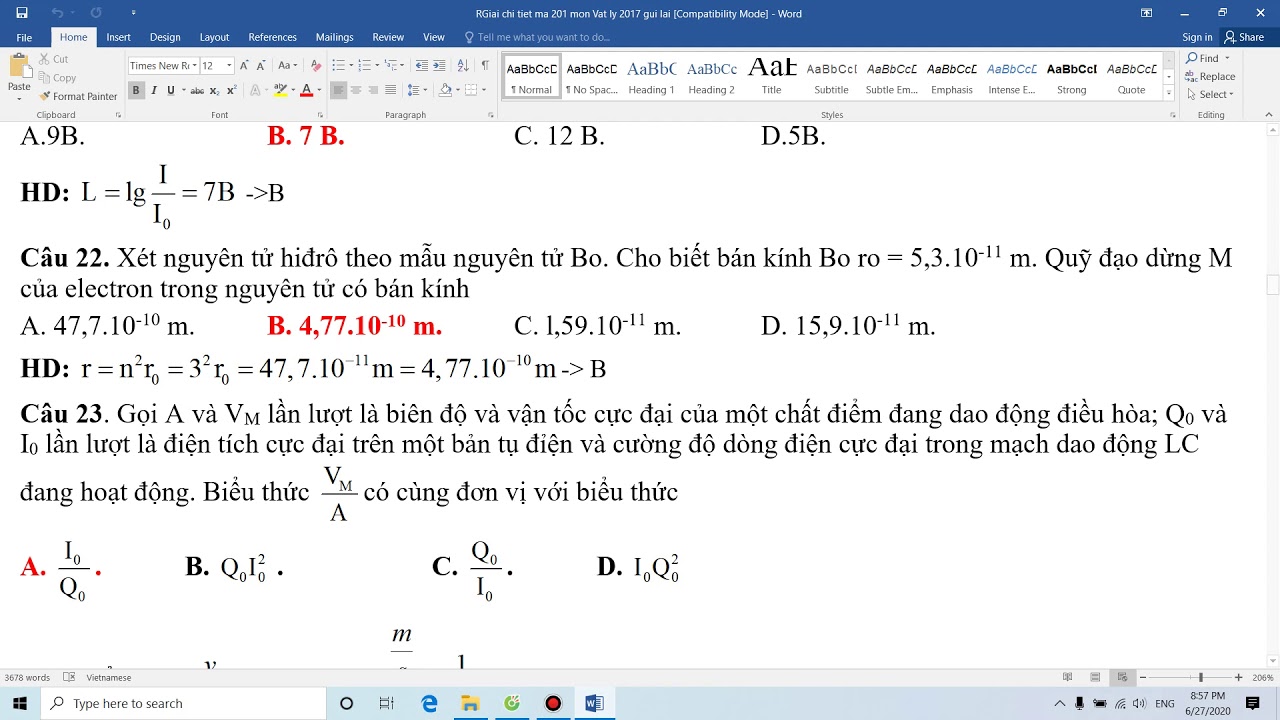1280x720 pixels.
Task: Shrink font size with the smaller A icon
Action: pyautogui.click(x=261, y=65)
